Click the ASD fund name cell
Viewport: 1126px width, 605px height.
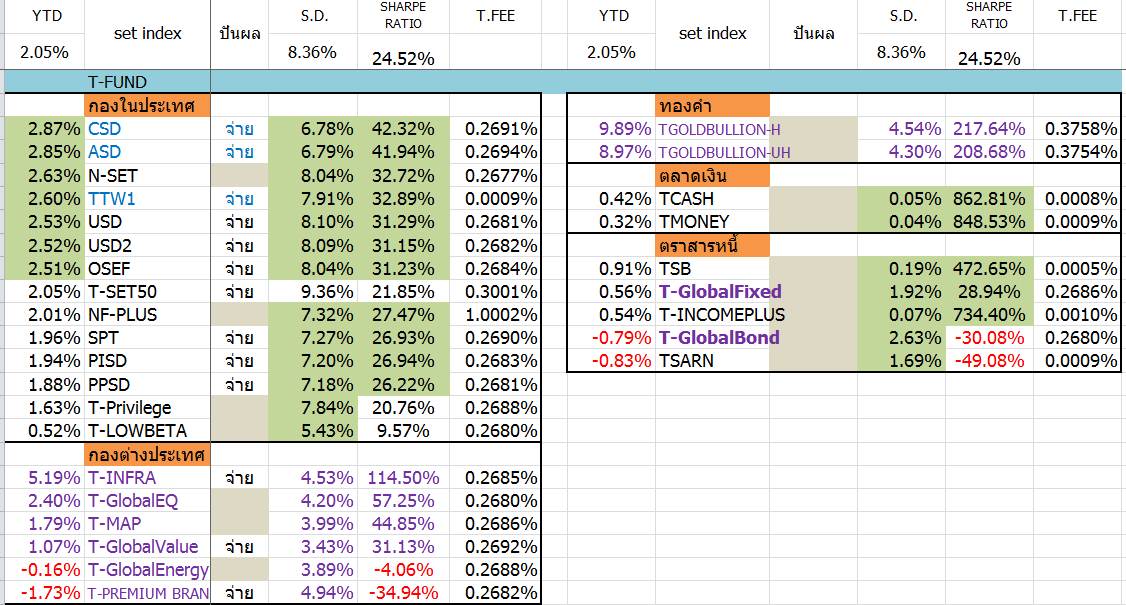tap(147, 152)
